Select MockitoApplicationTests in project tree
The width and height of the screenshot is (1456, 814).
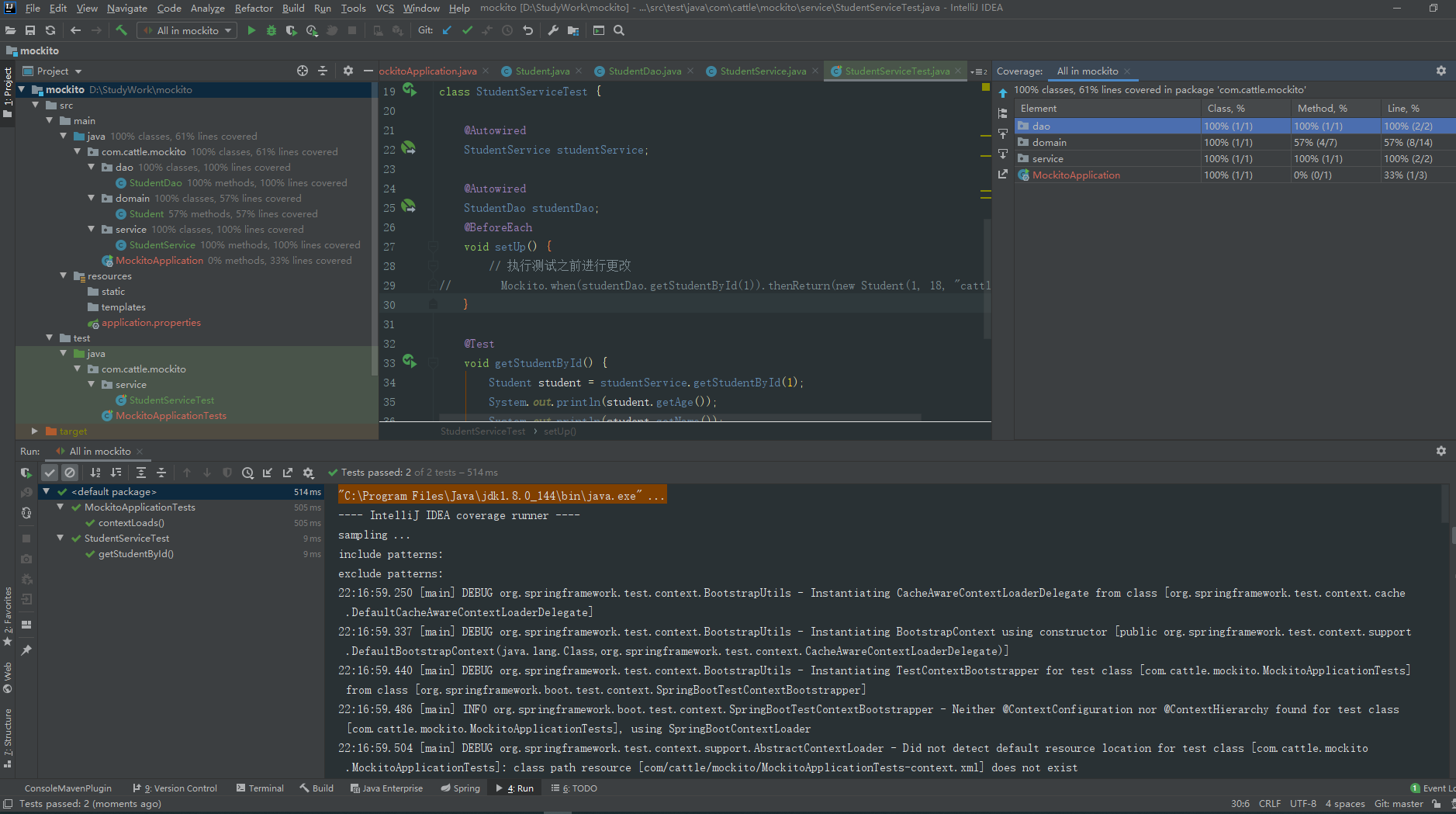tap(171, 416)
